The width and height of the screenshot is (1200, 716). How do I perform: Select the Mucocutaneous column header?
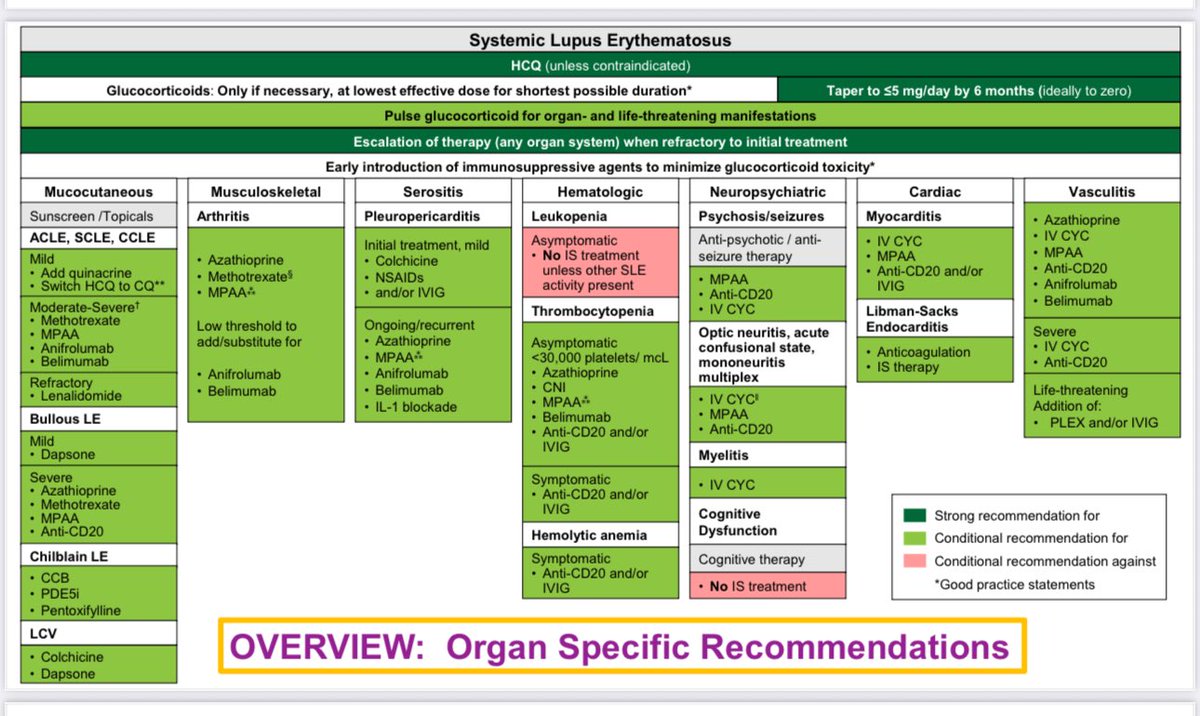pyautogui.click(x=98, y=191)
